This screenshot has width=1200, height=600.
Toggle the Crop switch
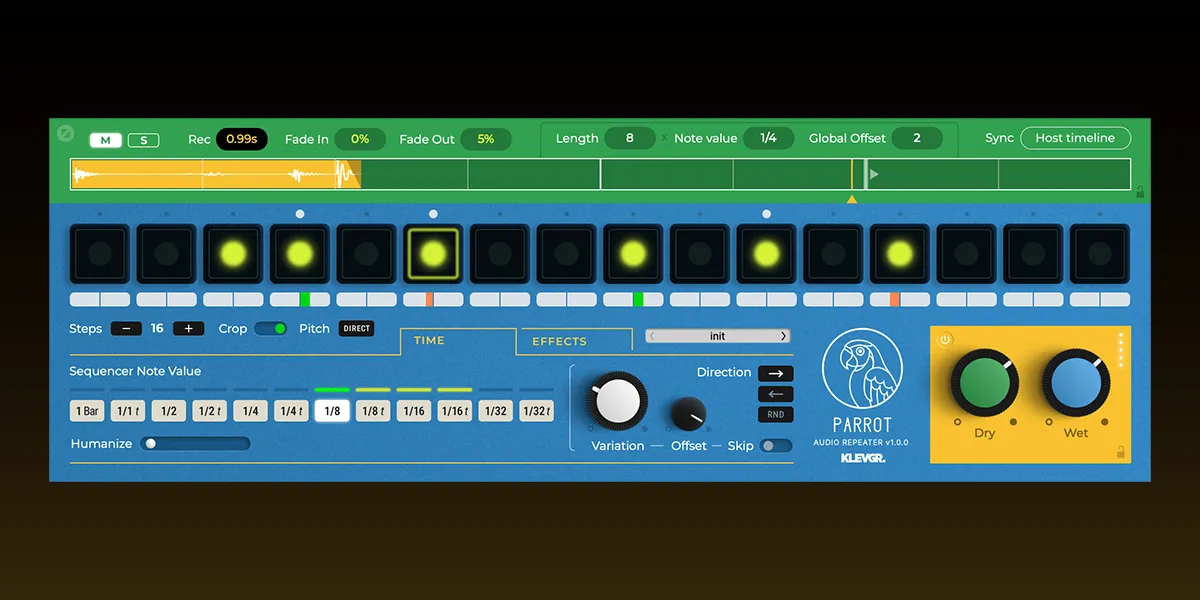point(269,328)
